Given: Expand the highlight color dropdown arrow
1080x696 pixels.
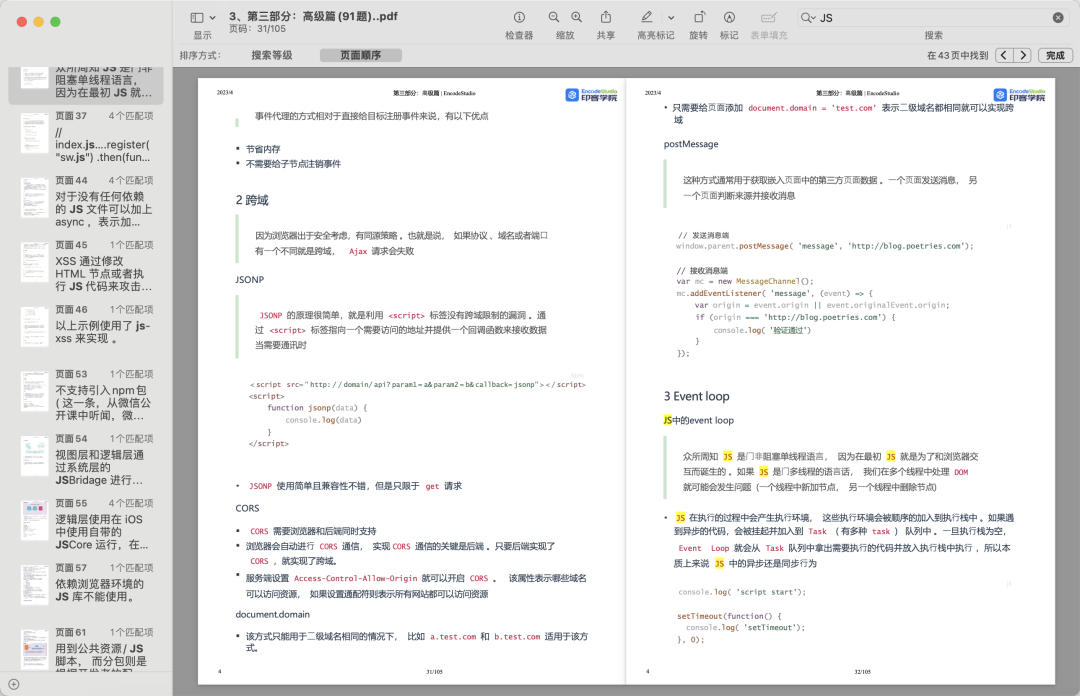Looking at the screenshot, I should point(671,18).
